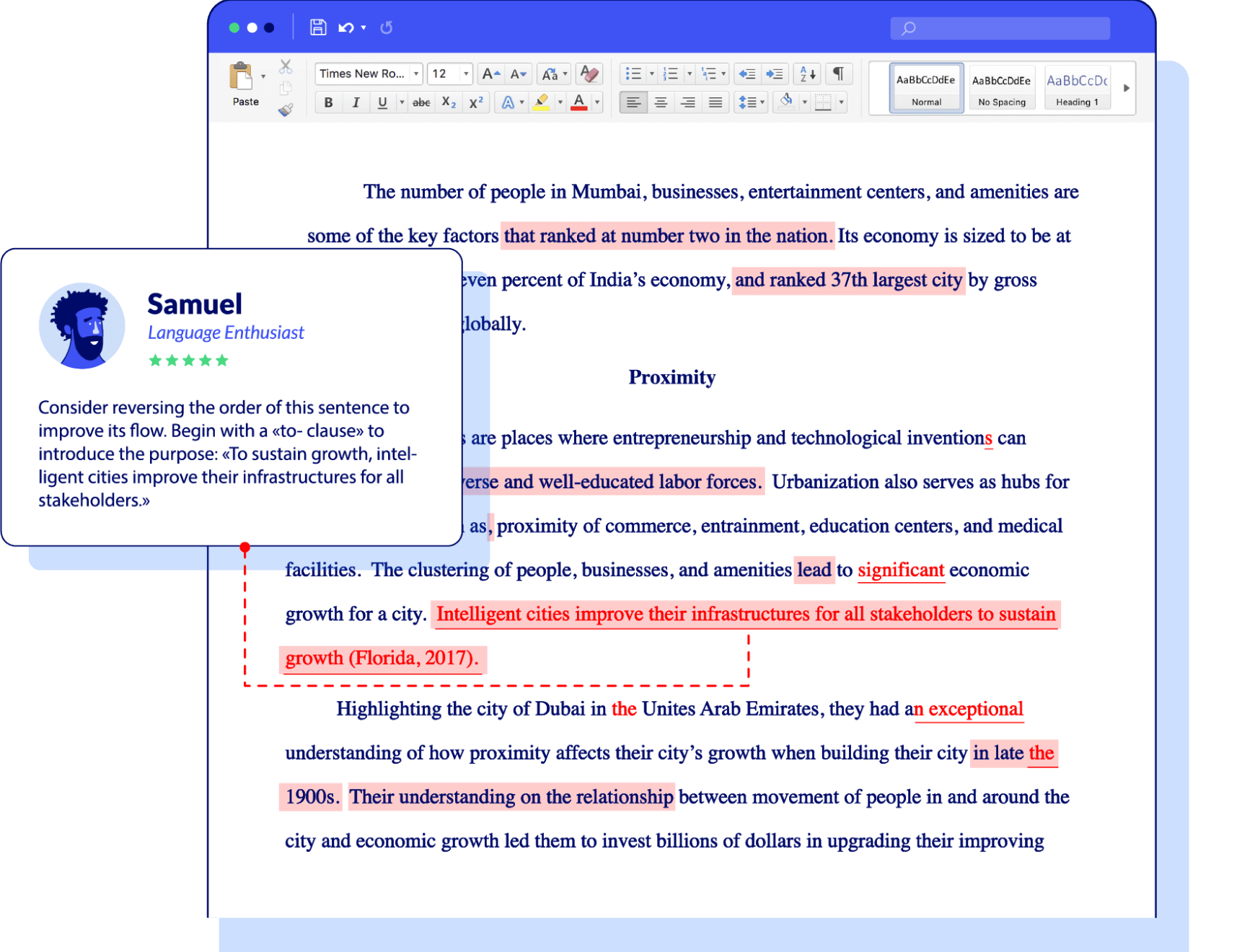Open the highlight color dropdown arrow

(x=560, y=102)
